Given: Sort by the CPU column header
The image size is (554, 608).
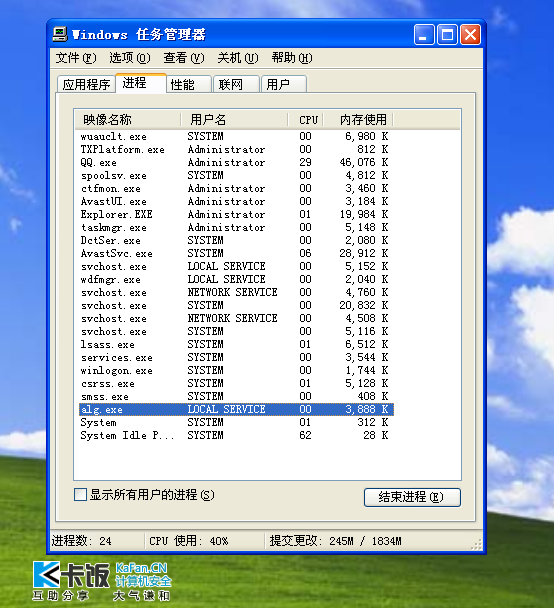Looking at the screenshot, I should (x=306, y=119).
